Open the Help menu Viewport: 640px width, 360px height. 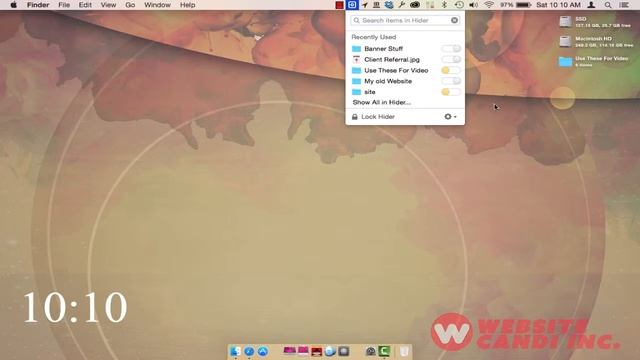tap(187, 5)
